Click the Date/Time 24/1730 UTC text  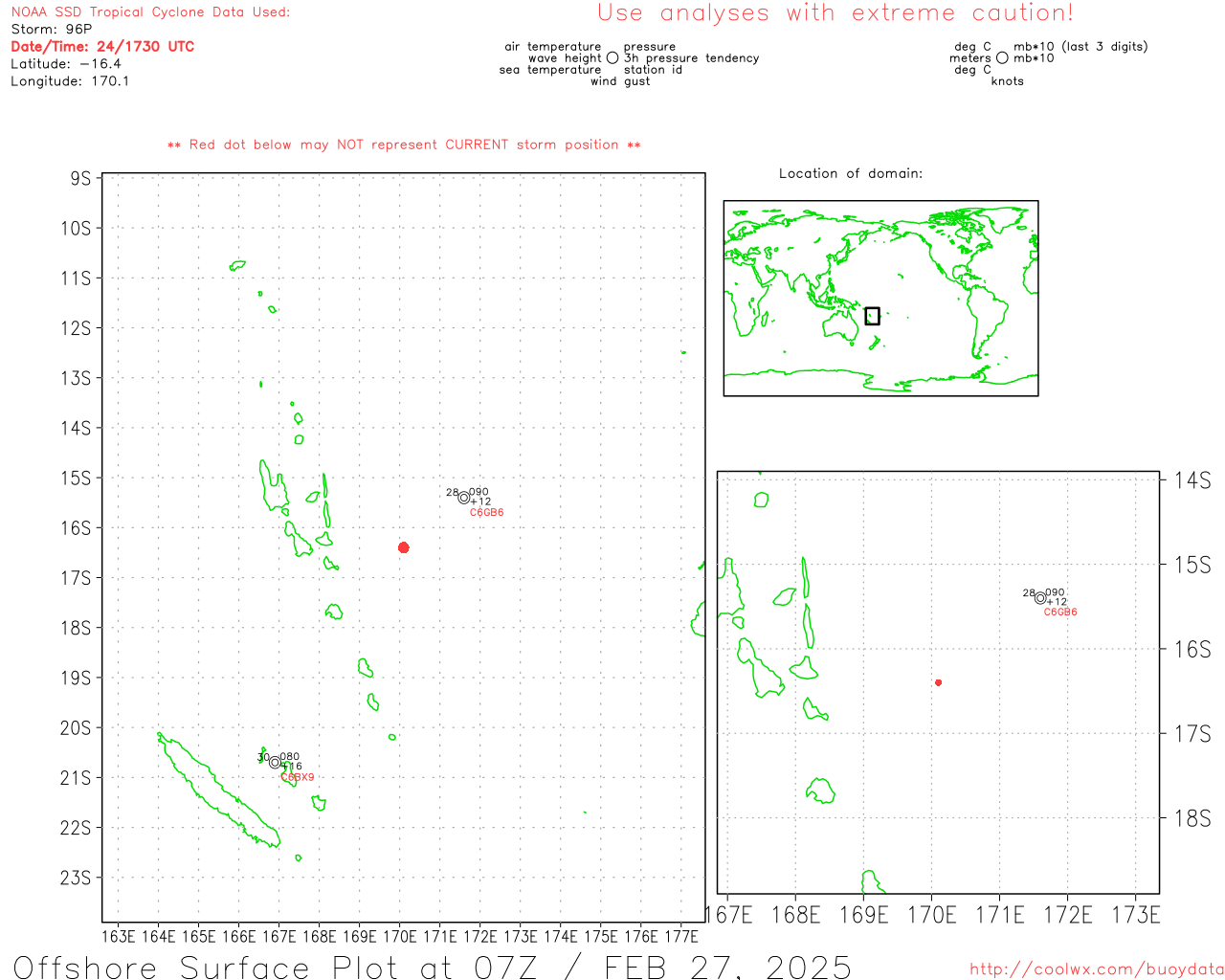click(x=102, y=46)
